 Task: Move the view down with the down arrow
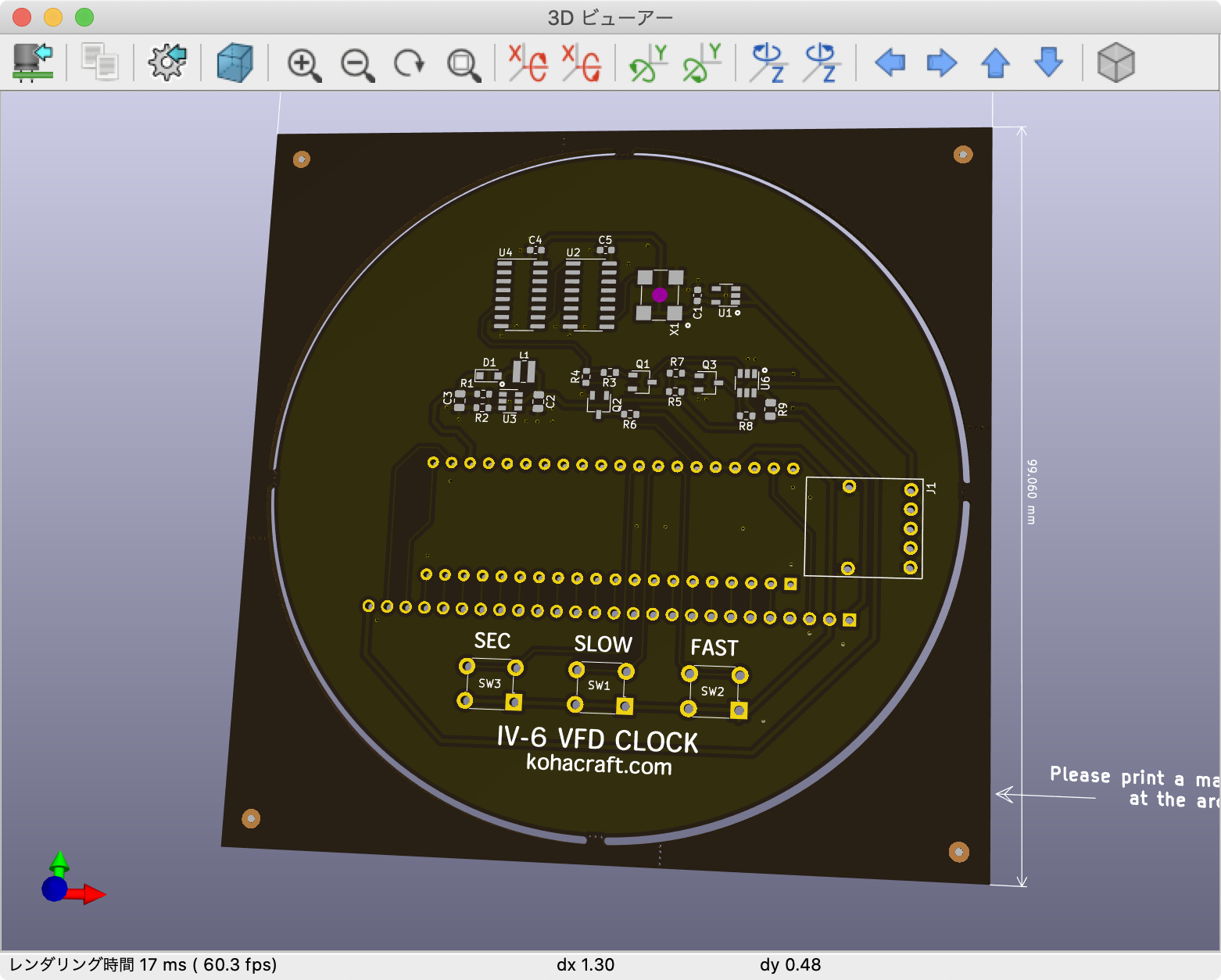click(x=1048, y=63)
